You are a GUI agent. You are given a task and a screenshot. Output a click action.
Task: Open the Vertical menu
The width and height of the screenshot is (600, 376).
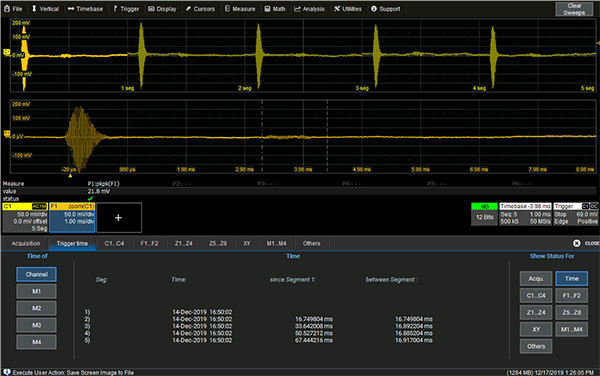[x=45, y=8]
